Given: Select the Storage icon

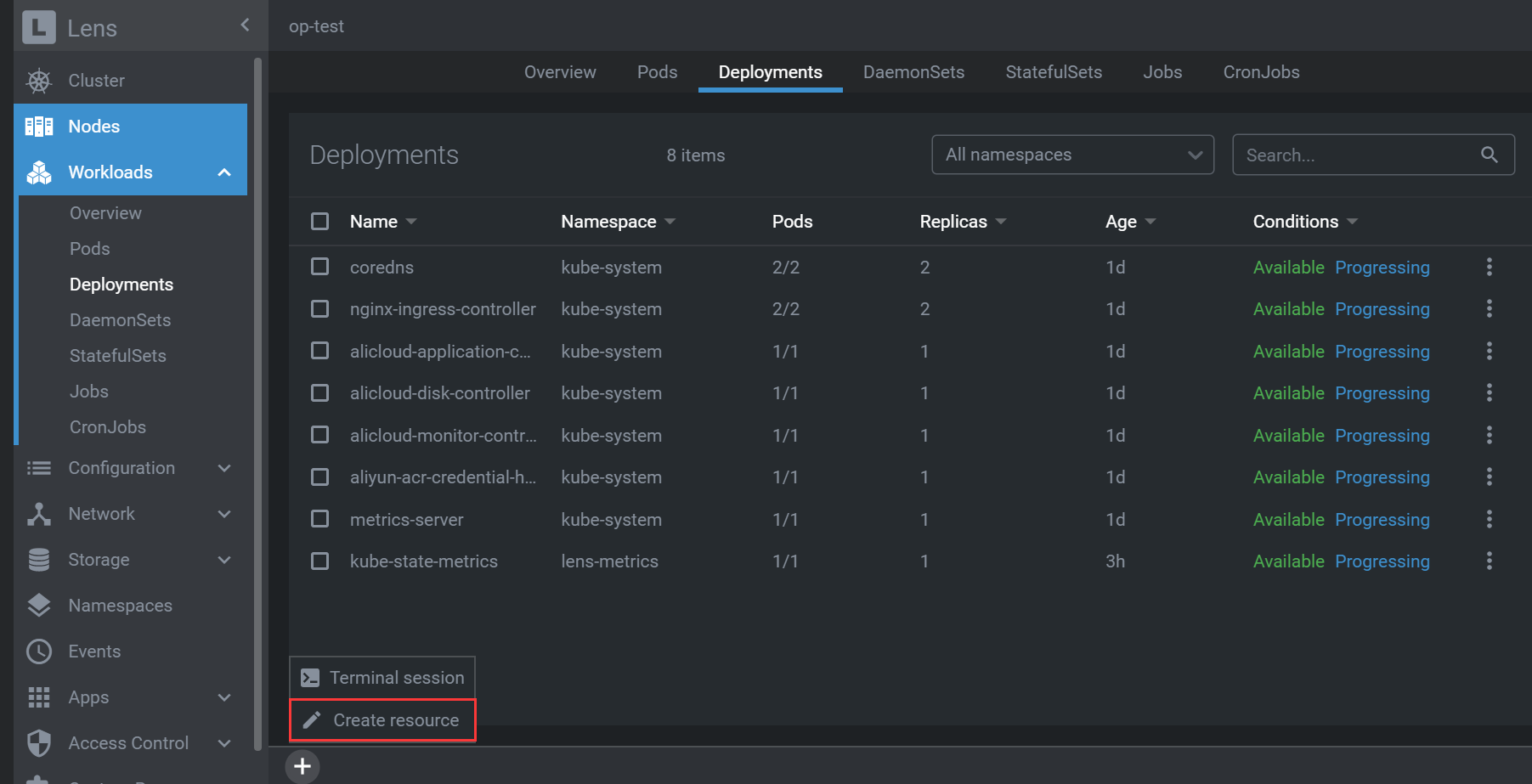Looking at the screenshot, I should [x=38, y=560].
